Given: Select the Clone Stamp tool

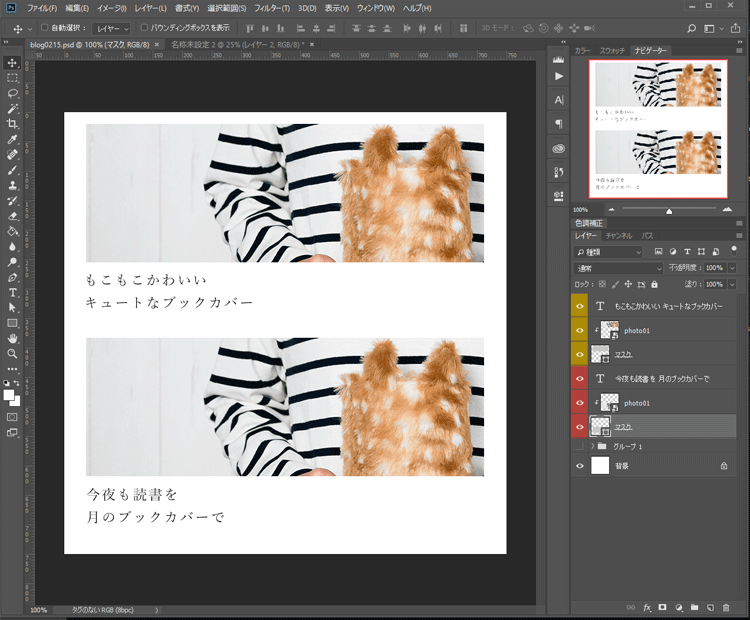Looking at the screenshot, I should click(x=12, y=185).
